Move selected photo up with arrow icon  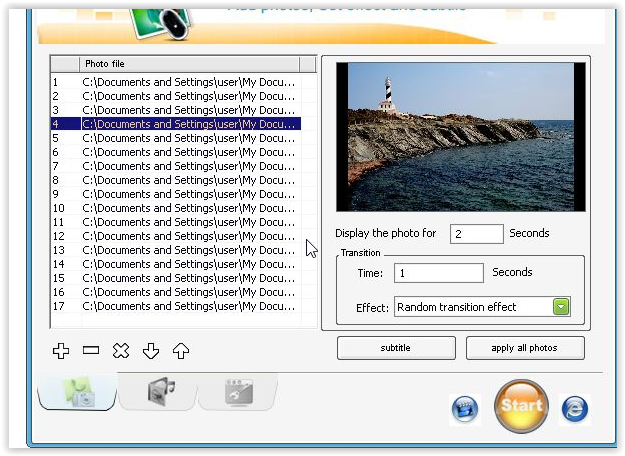click(181, 351)
